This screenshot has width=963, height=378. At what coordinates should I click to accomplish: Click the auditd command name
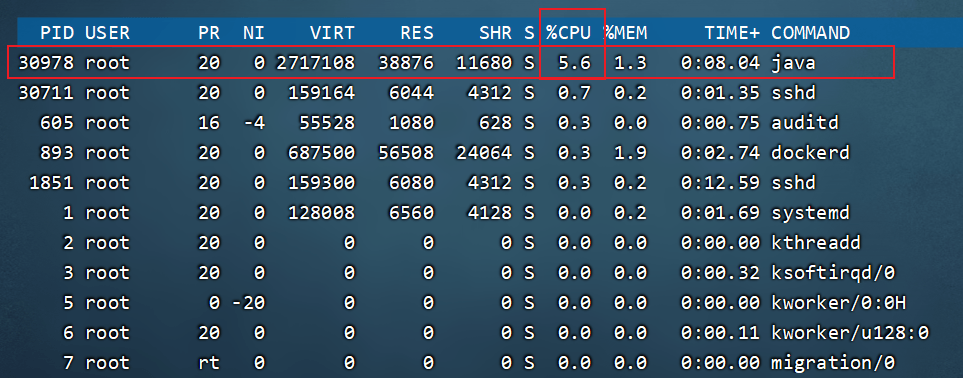tap(805, 123)
